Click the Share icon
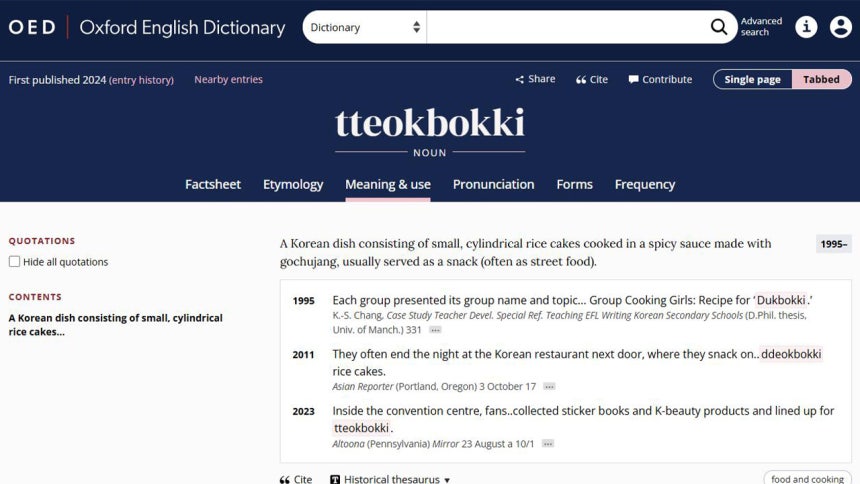Image resolution: width=860 pixels, height=484 pixels. pyautogui.click(x=519, y=80)
